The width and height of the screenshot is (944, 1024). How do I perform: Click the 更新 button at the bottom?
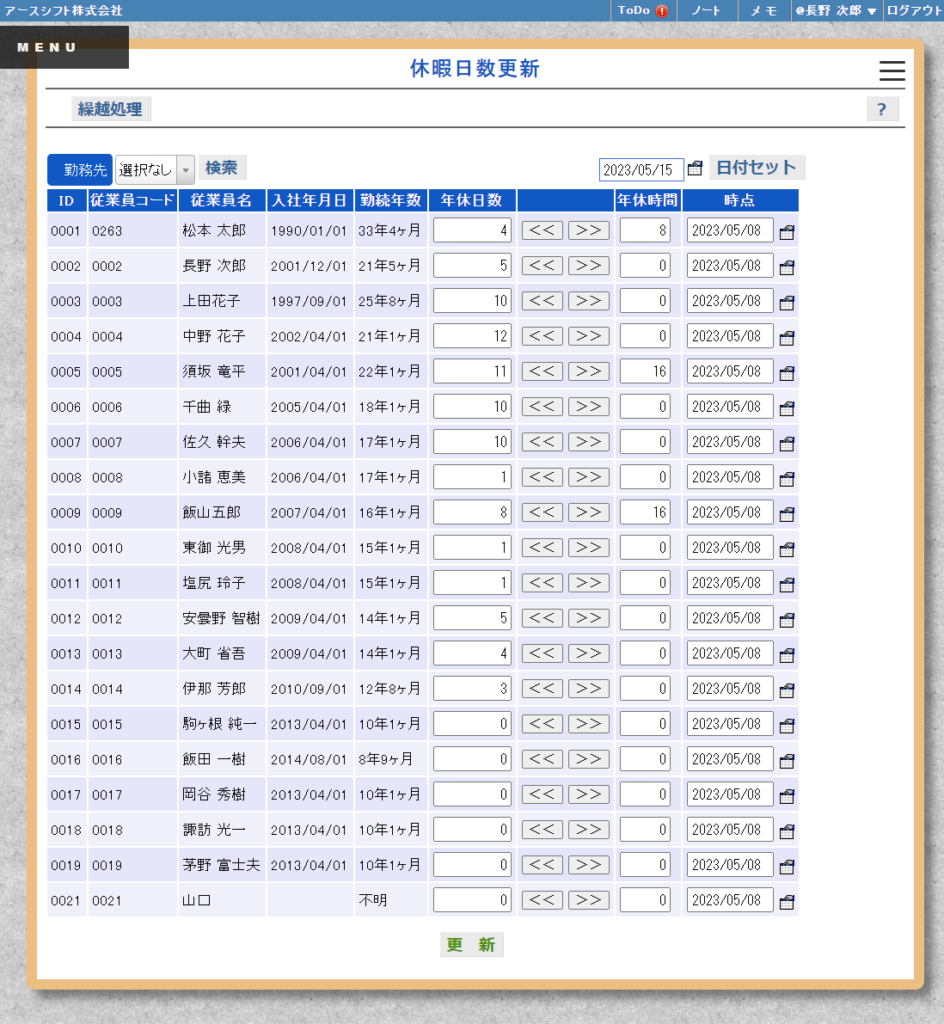471,944
